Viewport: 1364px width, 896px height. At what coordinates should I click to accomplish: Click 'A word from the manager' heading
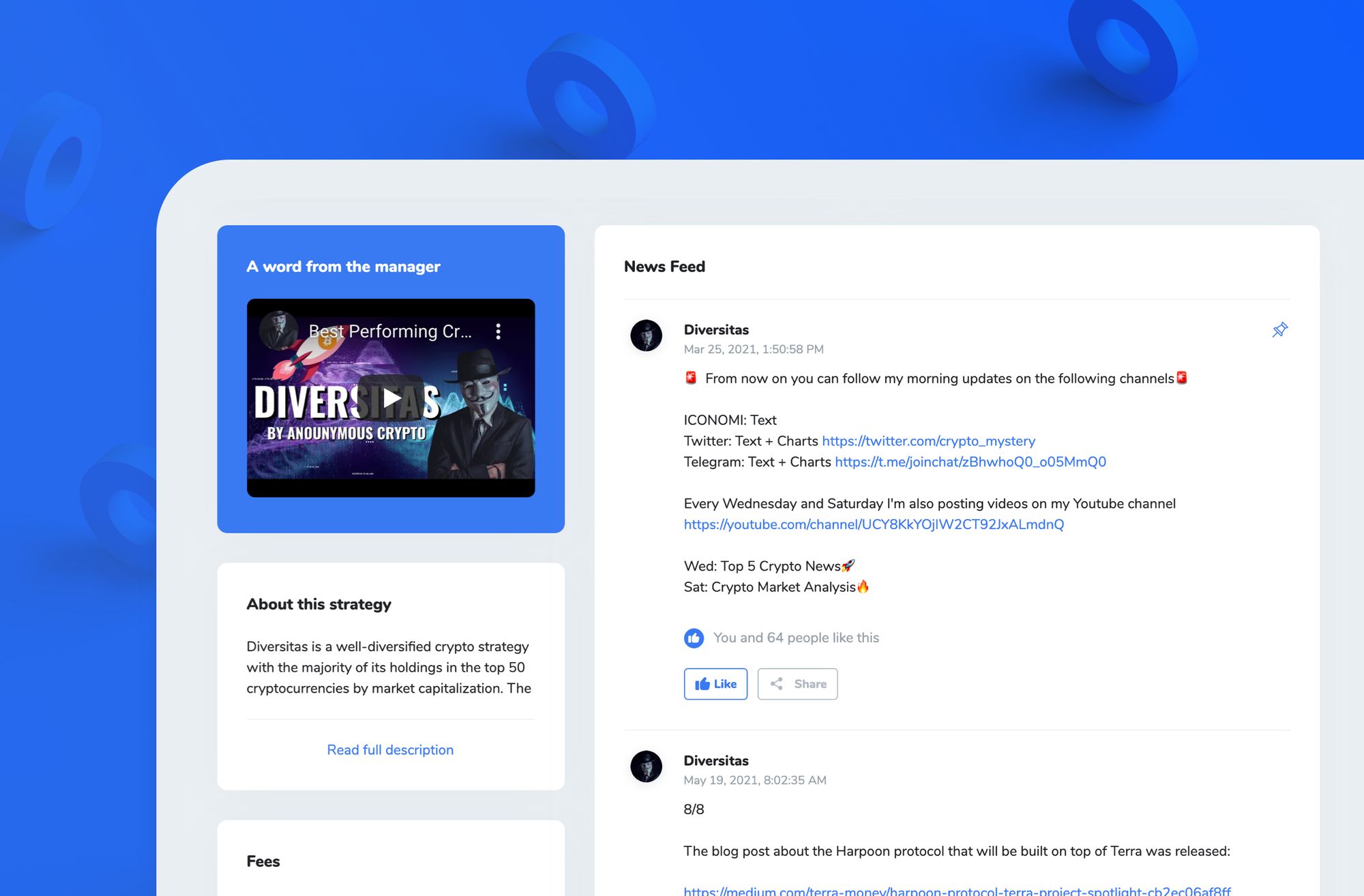[x=343, y=267]
